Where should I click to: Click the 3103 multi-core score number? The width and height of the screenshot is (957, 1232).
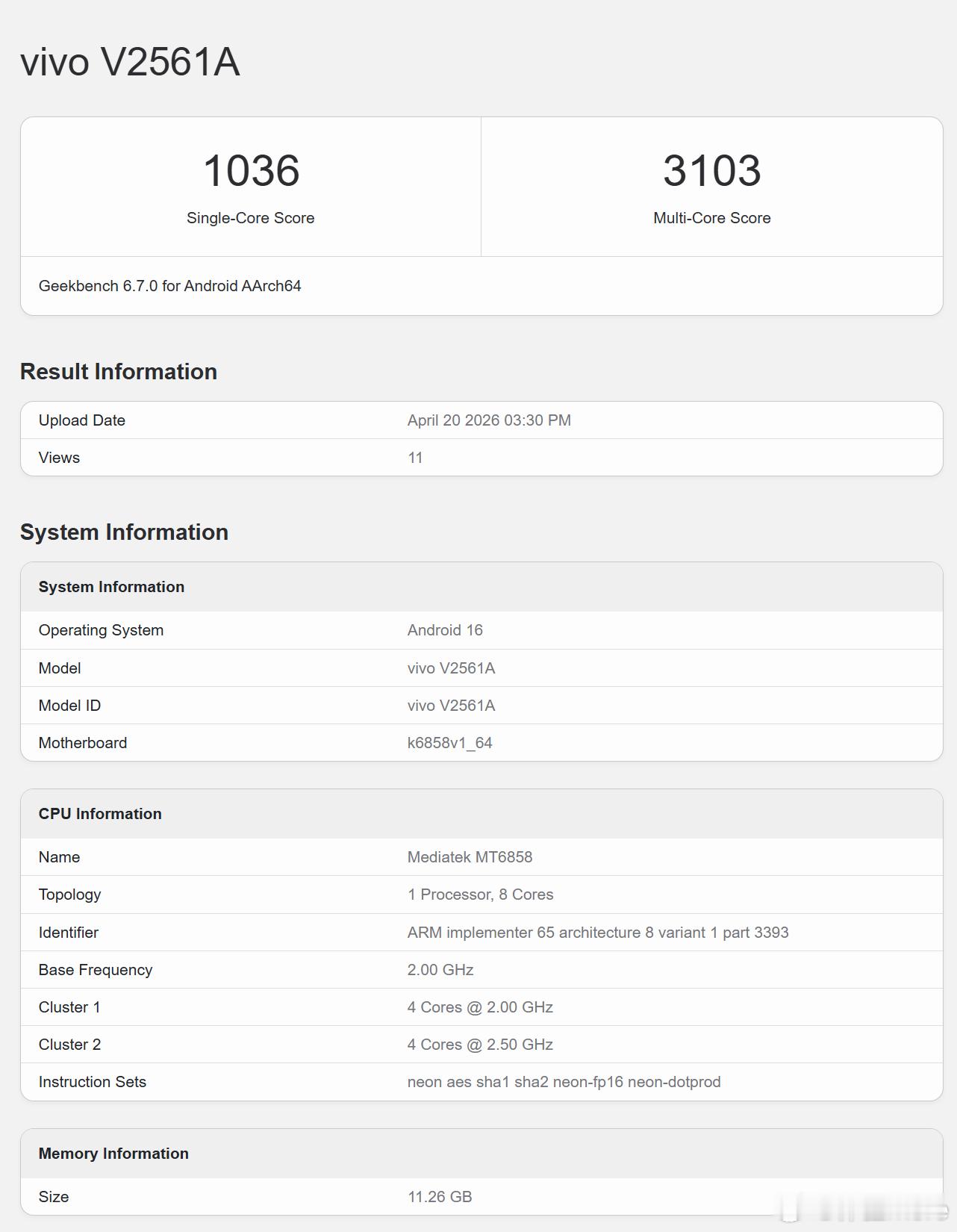click(x=711, y=170)
